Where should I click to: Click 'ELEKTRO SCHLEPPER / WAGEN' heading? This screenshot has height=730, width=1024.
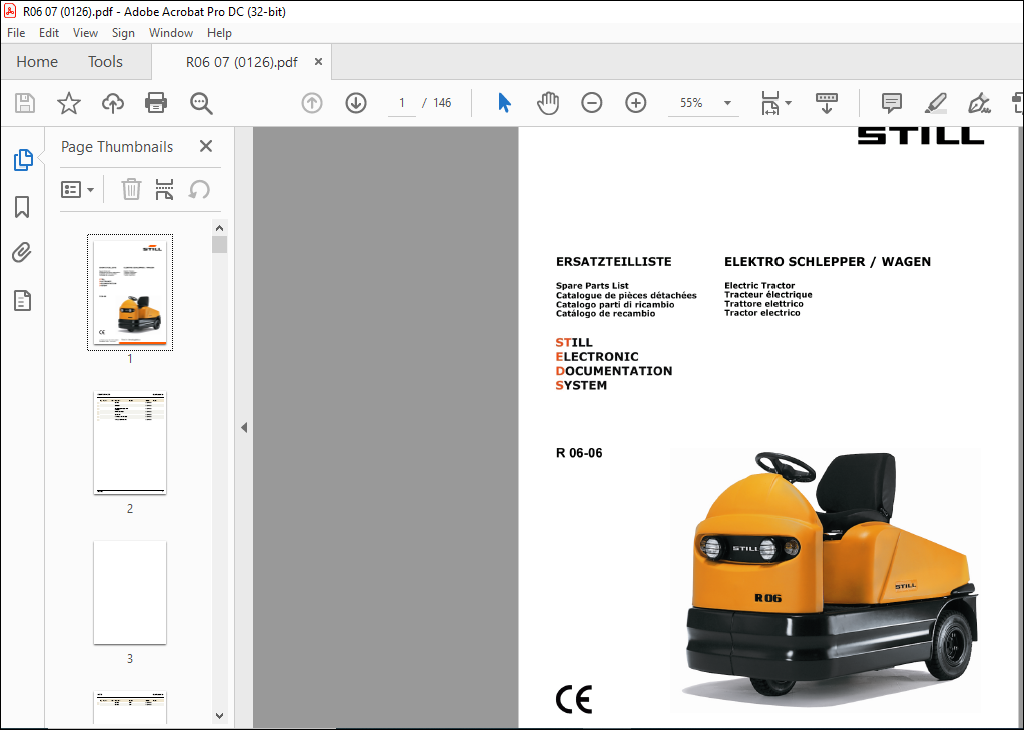point(827,262)
